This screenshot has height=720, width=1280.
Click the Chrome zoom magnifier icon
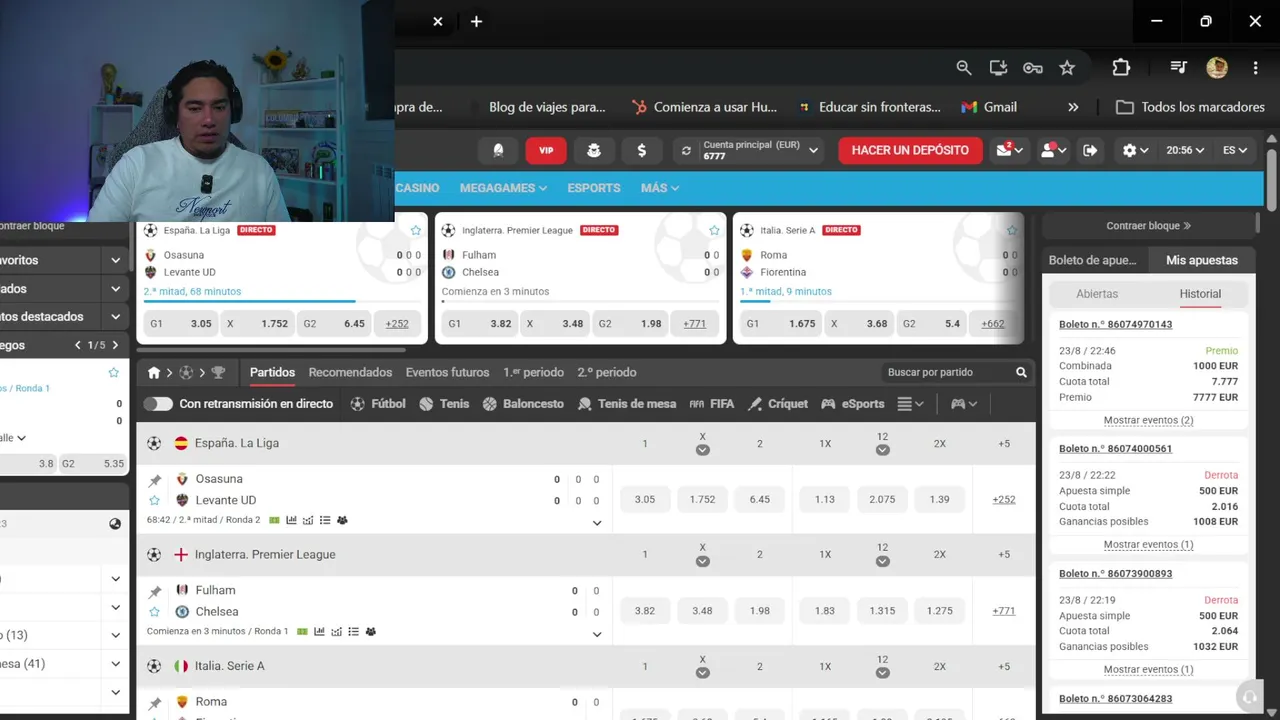[964, 68]
